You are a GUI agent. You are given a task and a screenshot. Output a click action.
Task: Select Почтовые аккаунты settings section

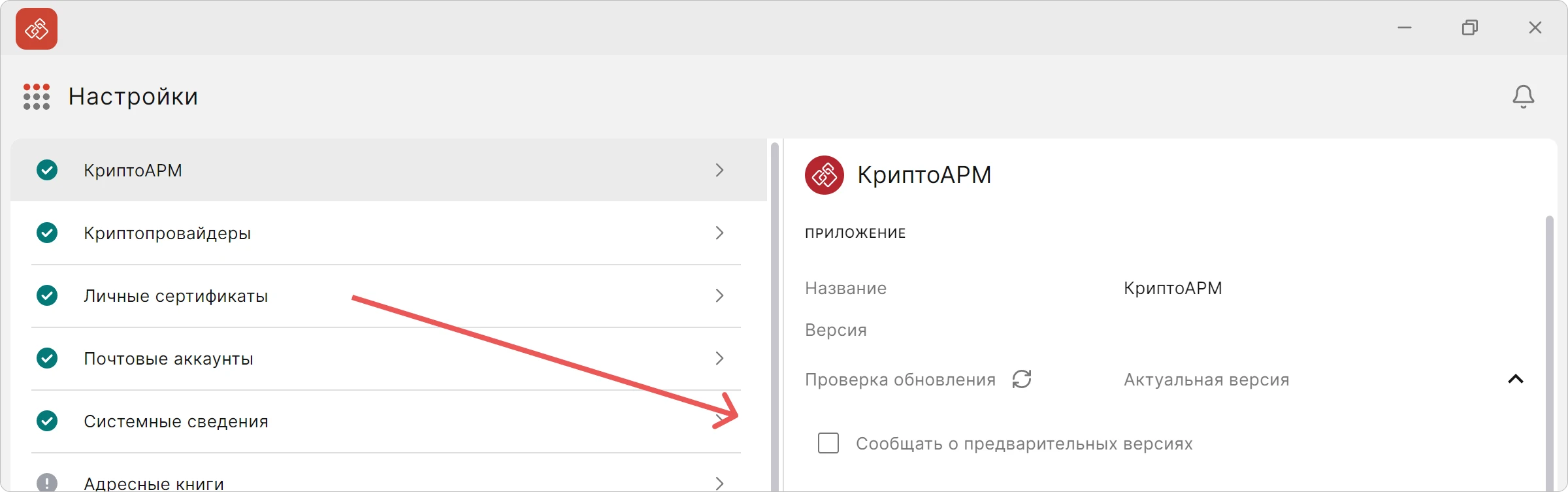[388, 358]
